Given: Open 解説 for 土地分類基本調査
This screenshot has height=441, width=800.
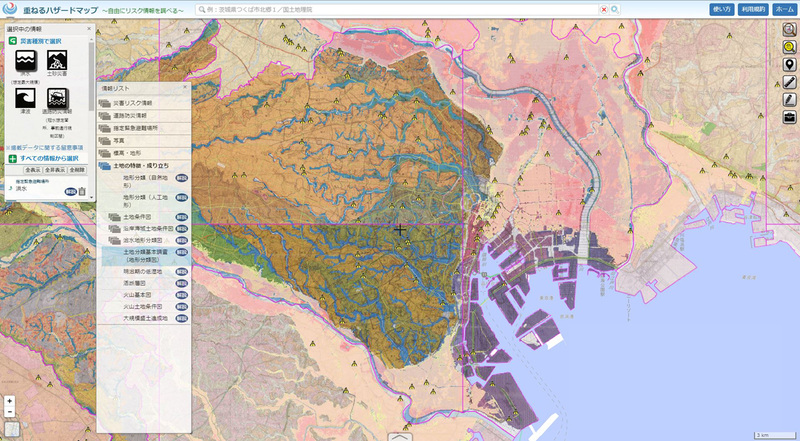Looking at the screenshot, I should [182, 252].
